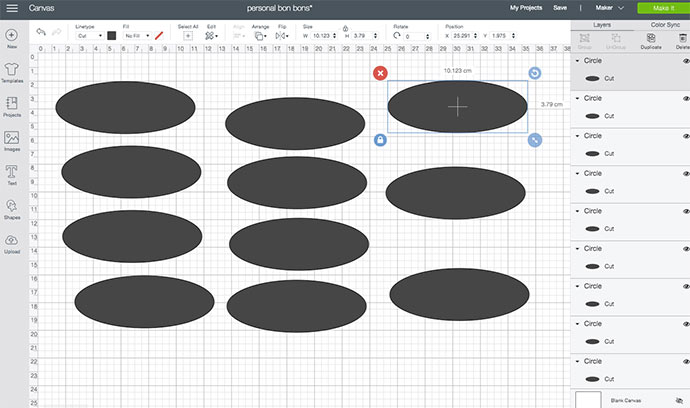Click the Height input field
This screenshot has height=408, width=690.
363,36
